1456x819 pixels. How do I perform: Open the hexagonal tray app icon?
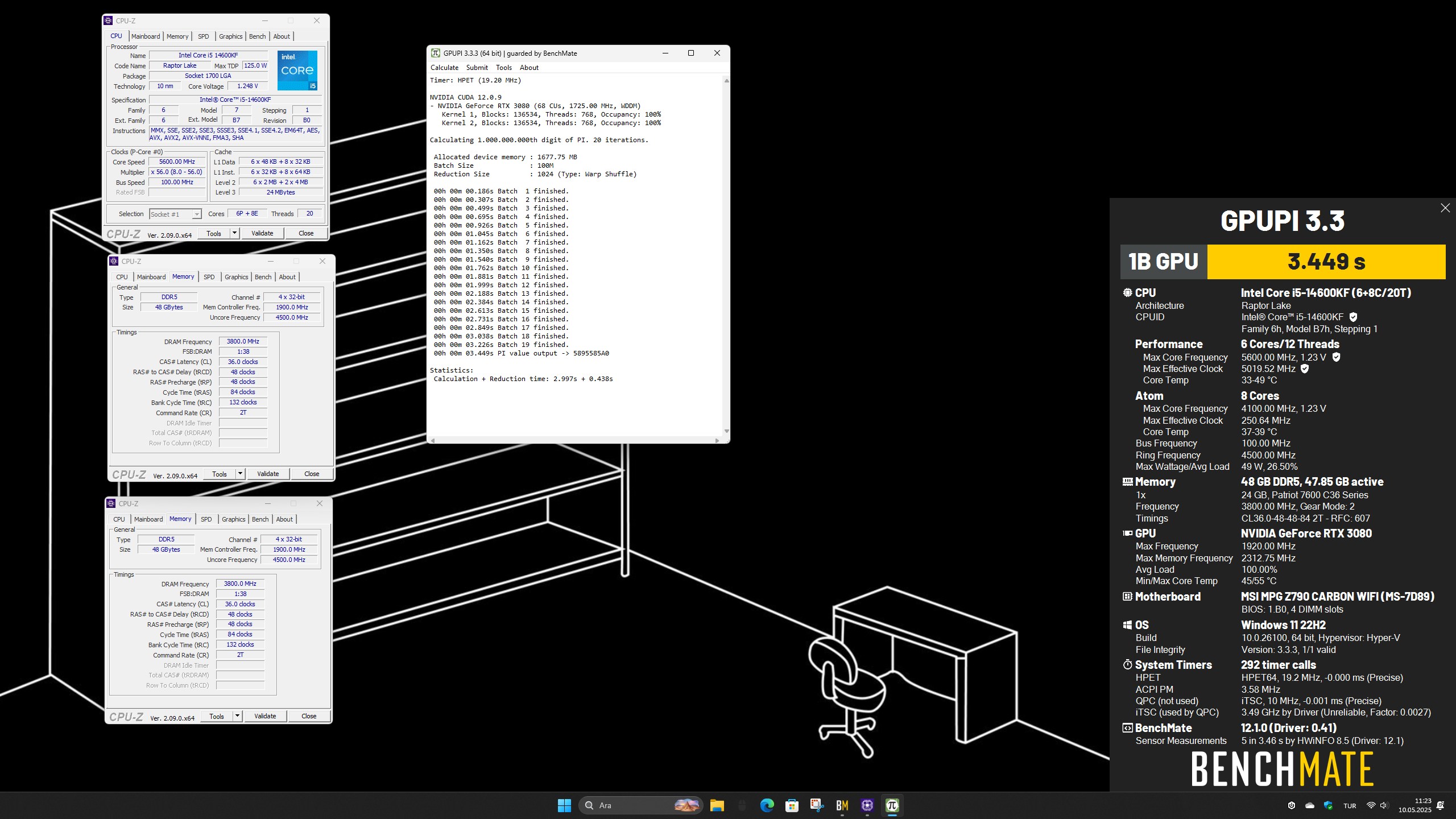pos(1292,805)
